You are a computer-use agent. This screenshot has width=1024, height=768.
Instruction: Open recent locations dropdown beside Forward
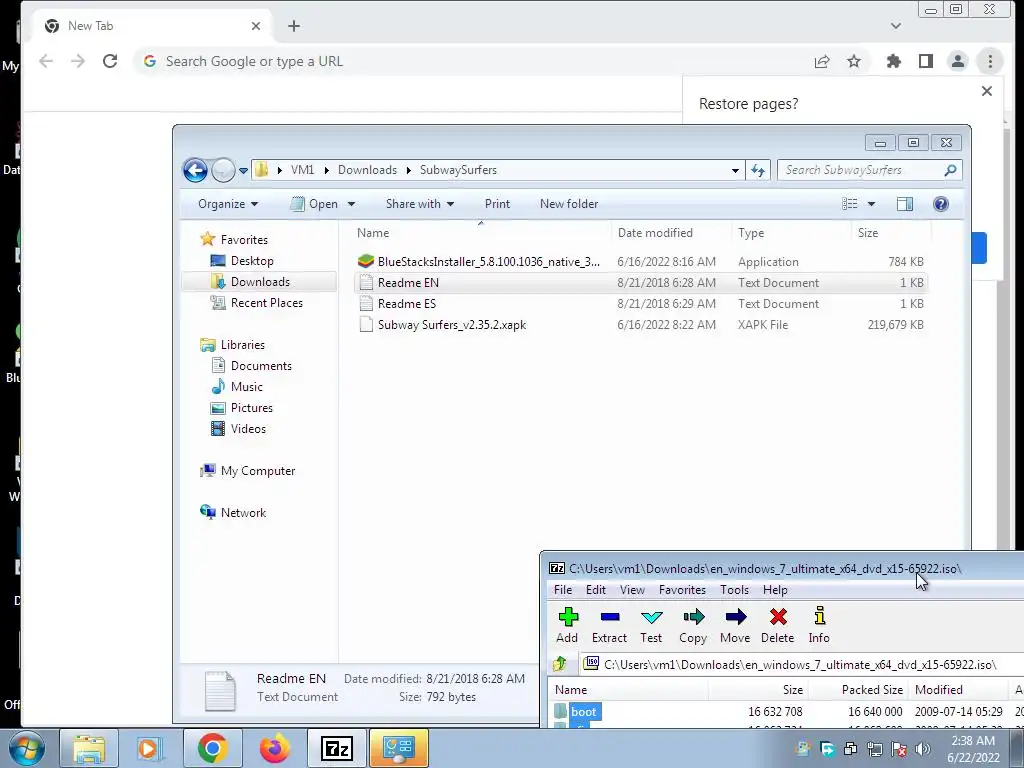point(243,170)
